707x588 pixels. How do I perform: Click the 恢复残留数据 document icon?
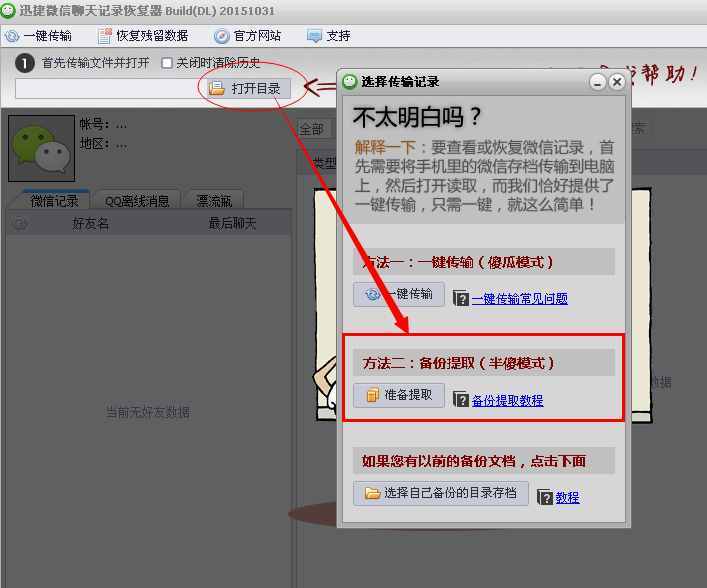[x=105, y=36]
